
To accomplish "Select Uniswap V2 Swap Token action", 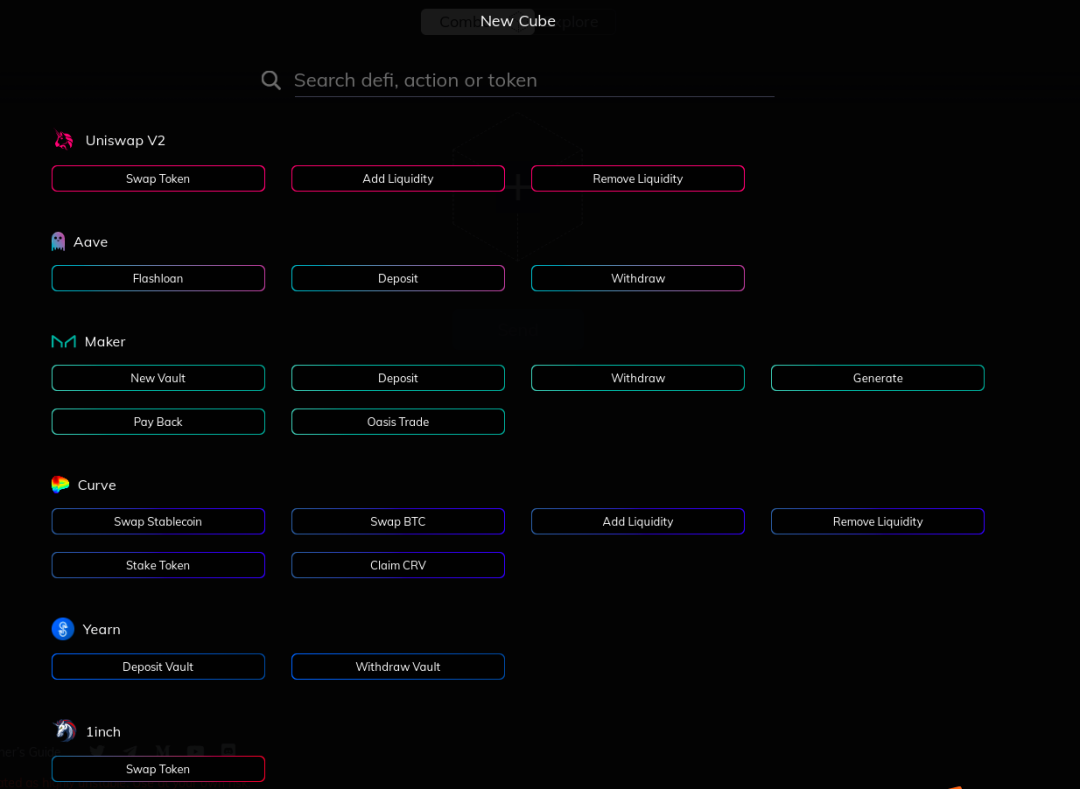I will tap(158, 178).
